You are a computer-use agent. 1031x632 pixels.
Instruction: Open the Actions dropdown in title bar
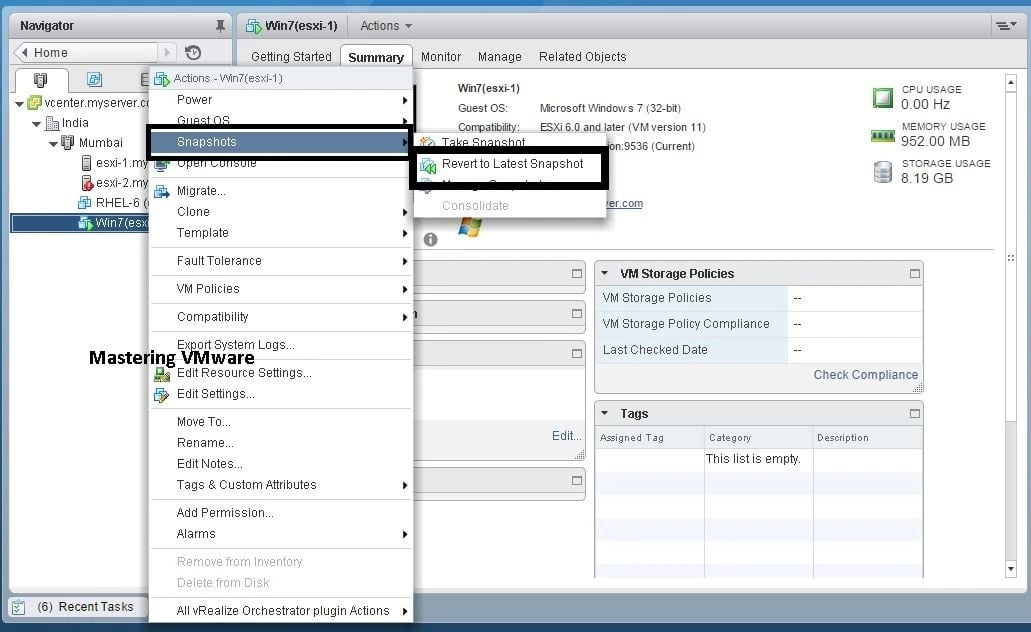pyautogui.click(x=386, y=26)
